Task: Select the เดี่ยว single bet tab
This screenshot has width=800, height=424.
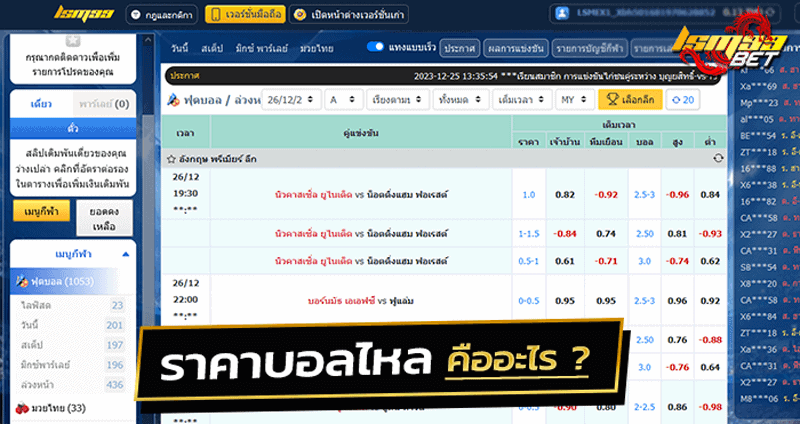Action: (x=41, y=104)
